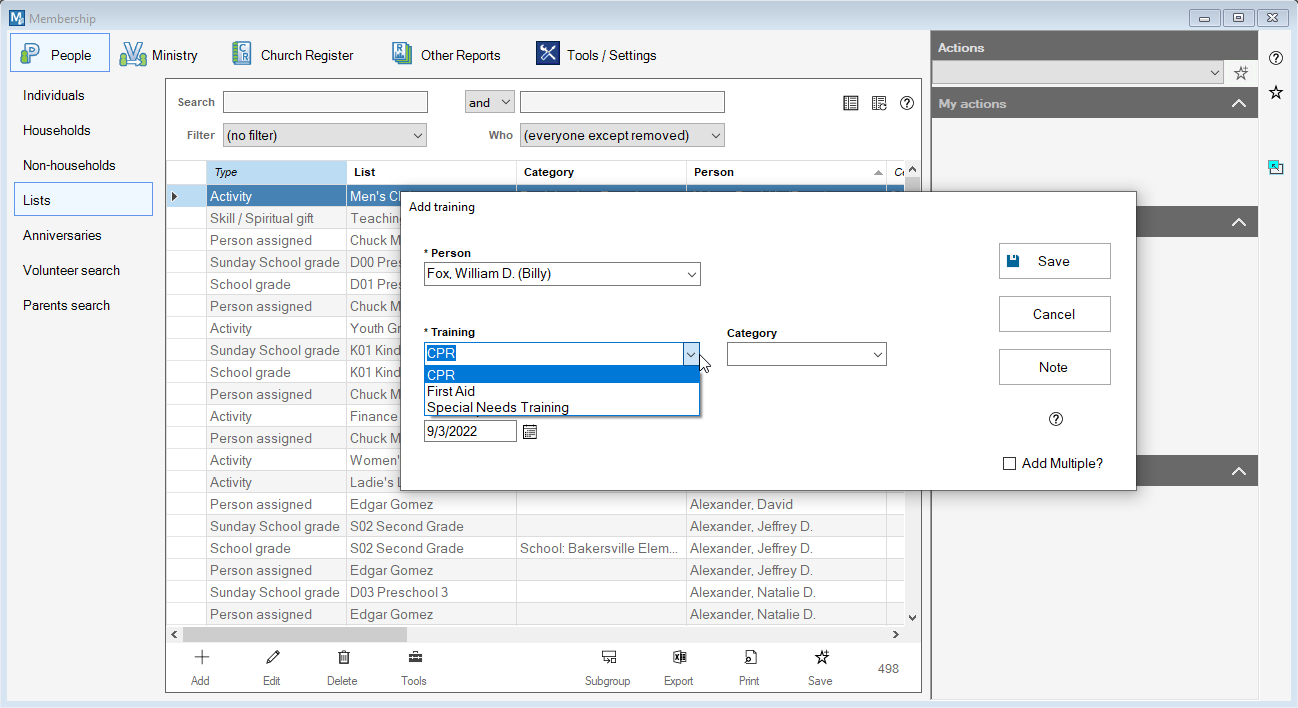Viewport: 1298px width, 708px height.
Task: Click the help question mark in dialog
Action: tap(1055, 419)
